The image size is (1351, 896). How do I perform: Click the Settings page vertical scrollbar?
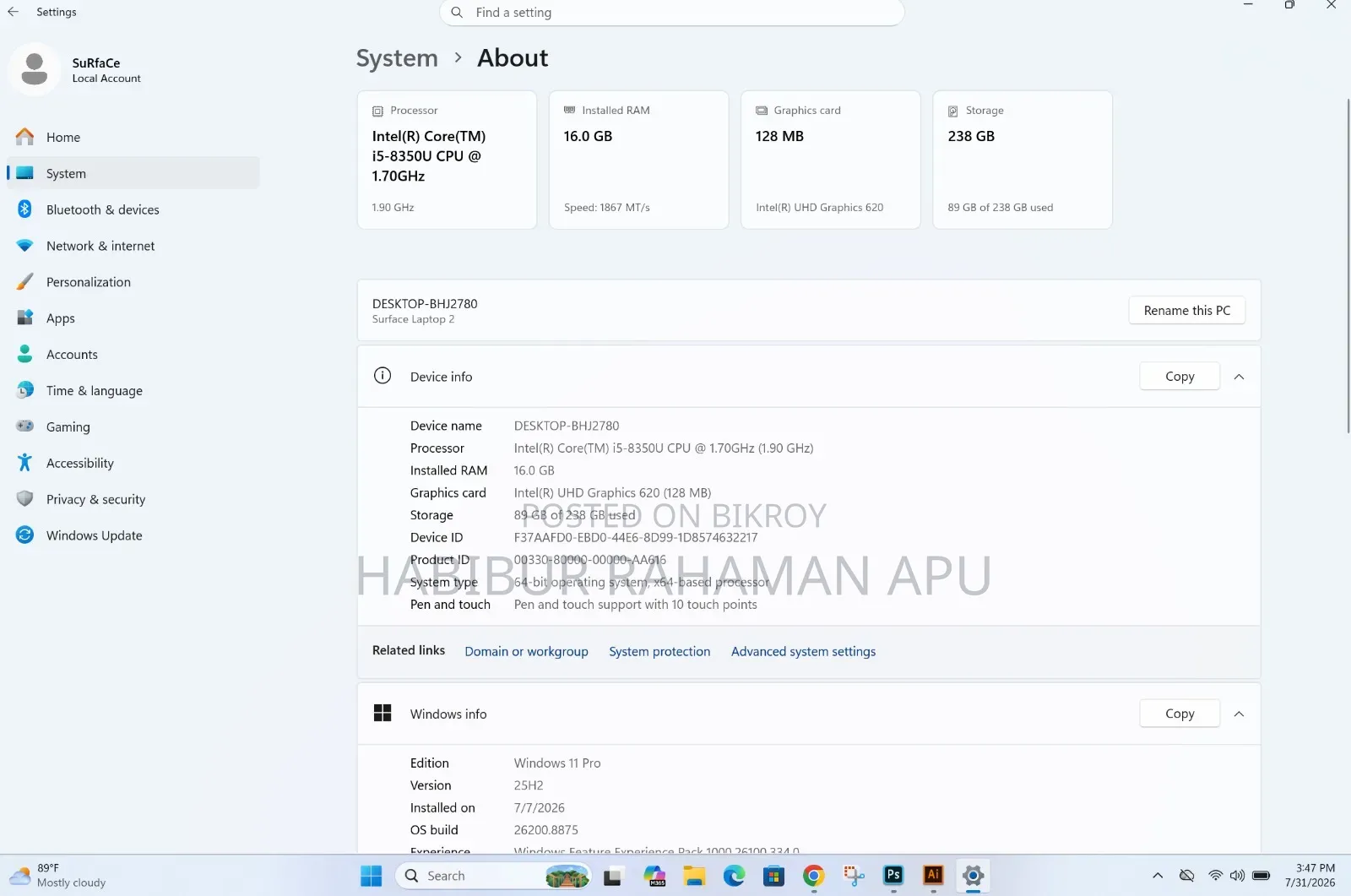(1348, 266)
